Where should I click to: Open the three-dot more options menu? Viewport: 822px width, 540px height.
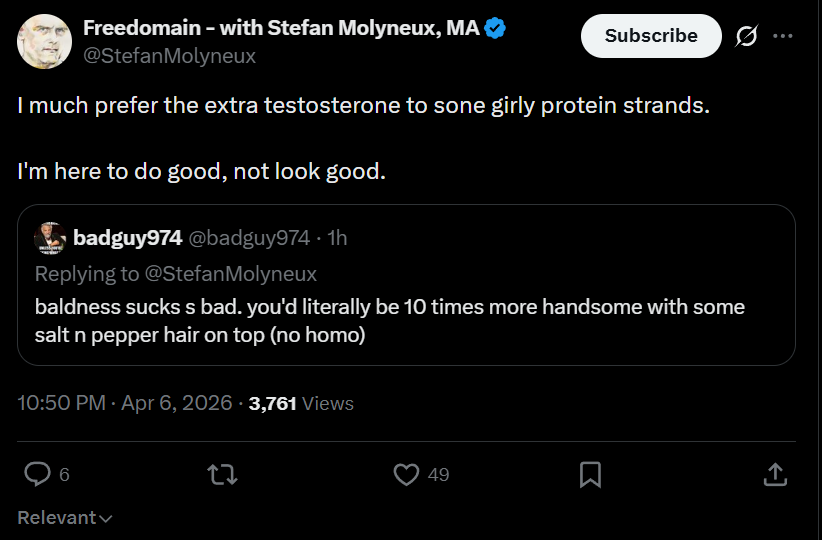tap(783, 36)
